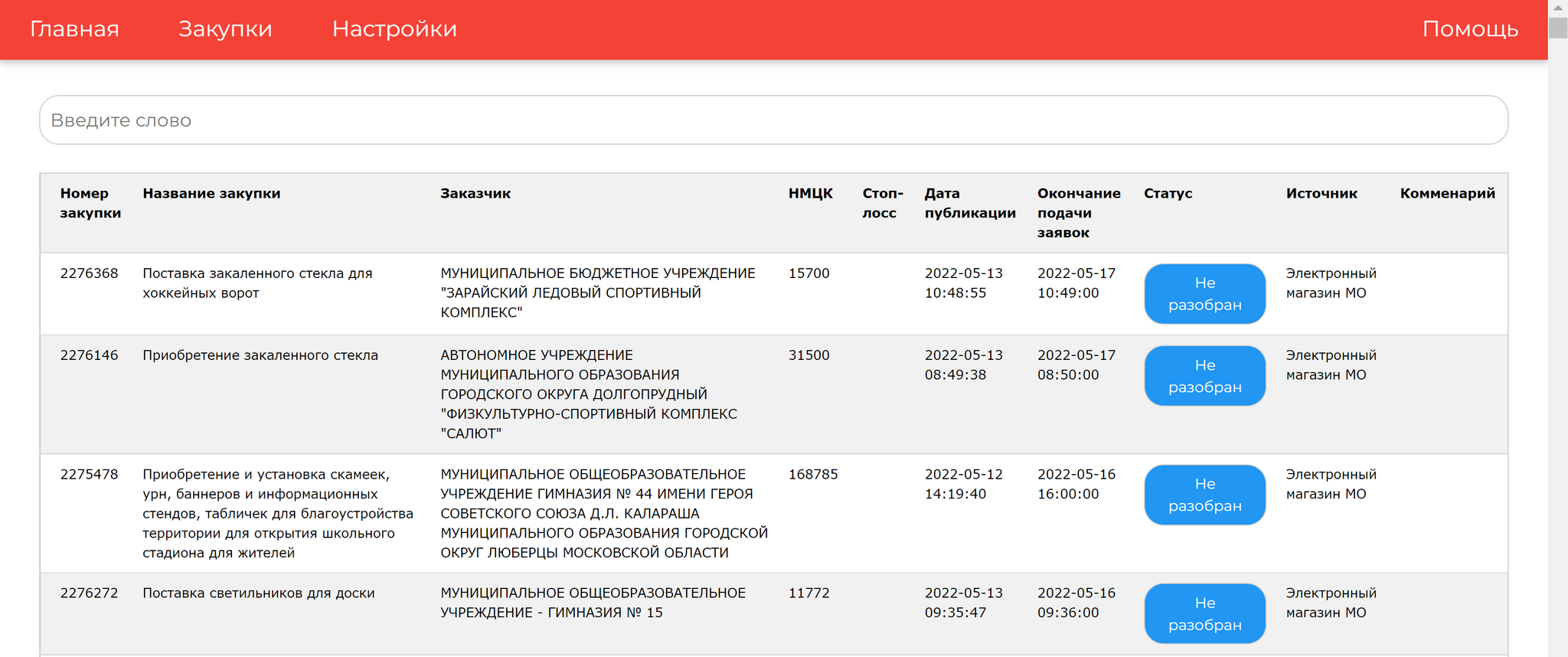
Task: Click deadline 2022-05-16 09:36:00
Action: (x=1076, y=603)
